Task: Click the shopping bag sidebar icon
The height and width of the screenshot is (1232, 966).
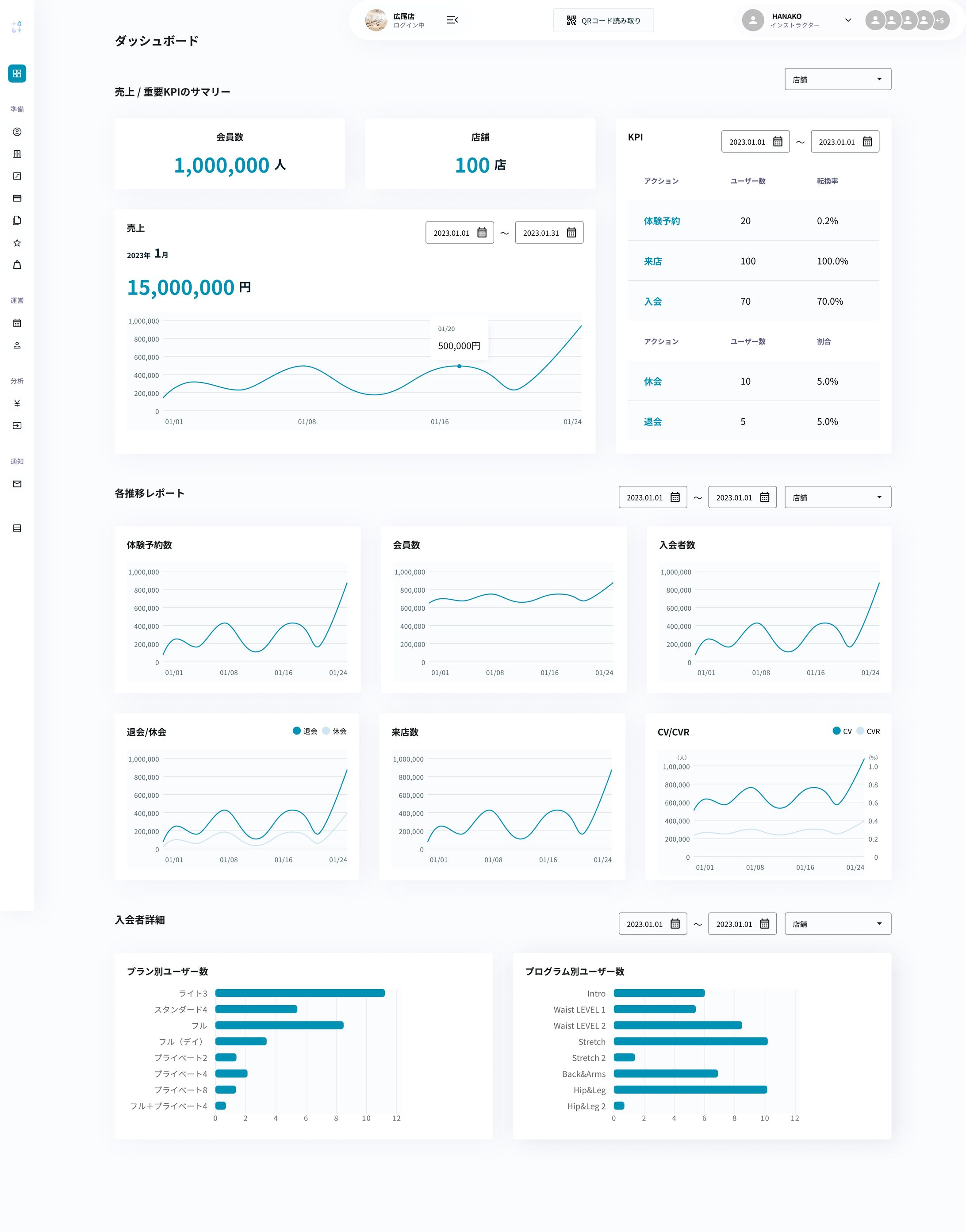Action: [x=17, y=264]
